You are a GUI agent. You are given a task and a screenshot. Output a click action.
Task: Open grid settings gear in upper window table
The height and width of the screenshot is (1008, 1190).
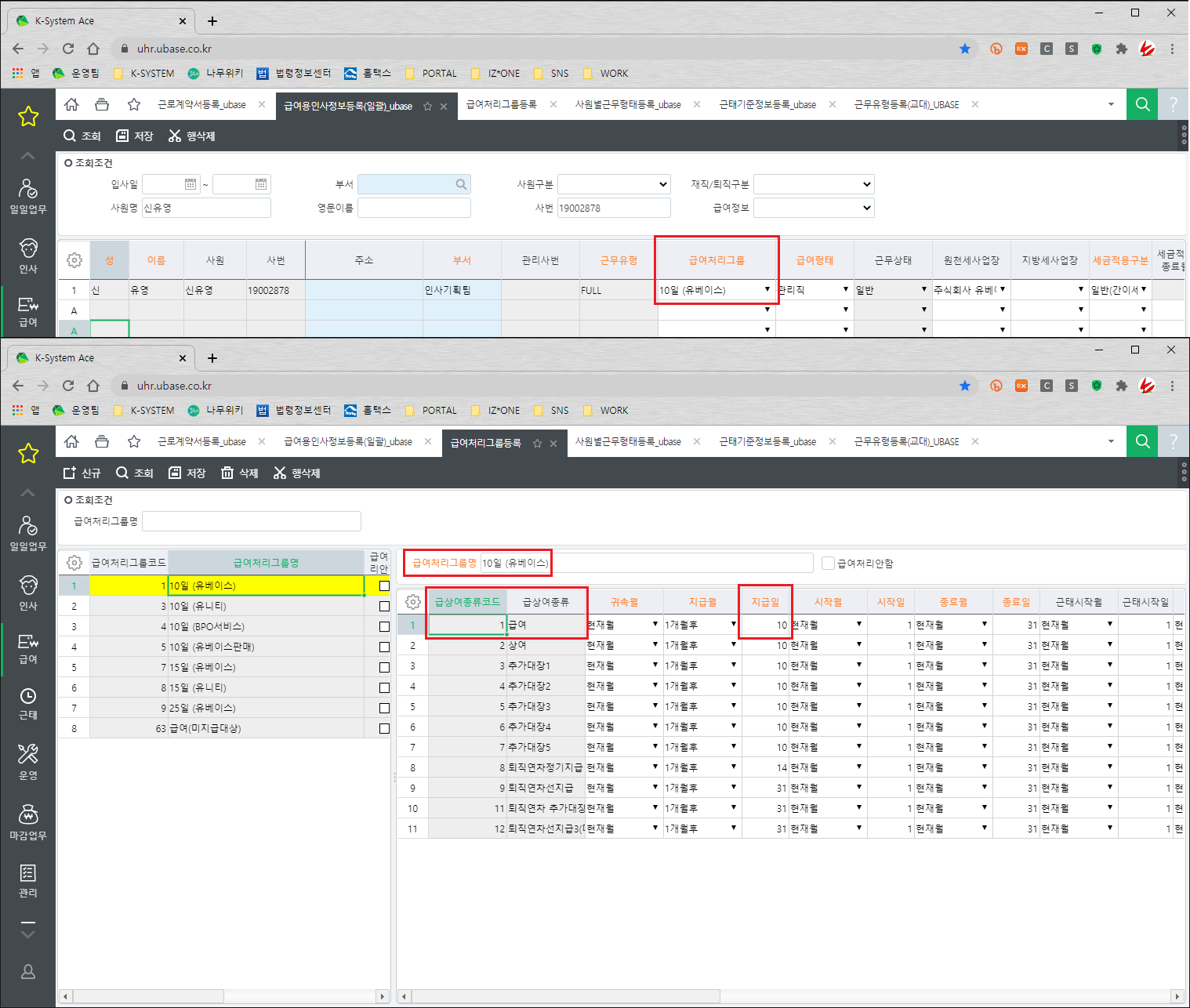click(74, 259)
